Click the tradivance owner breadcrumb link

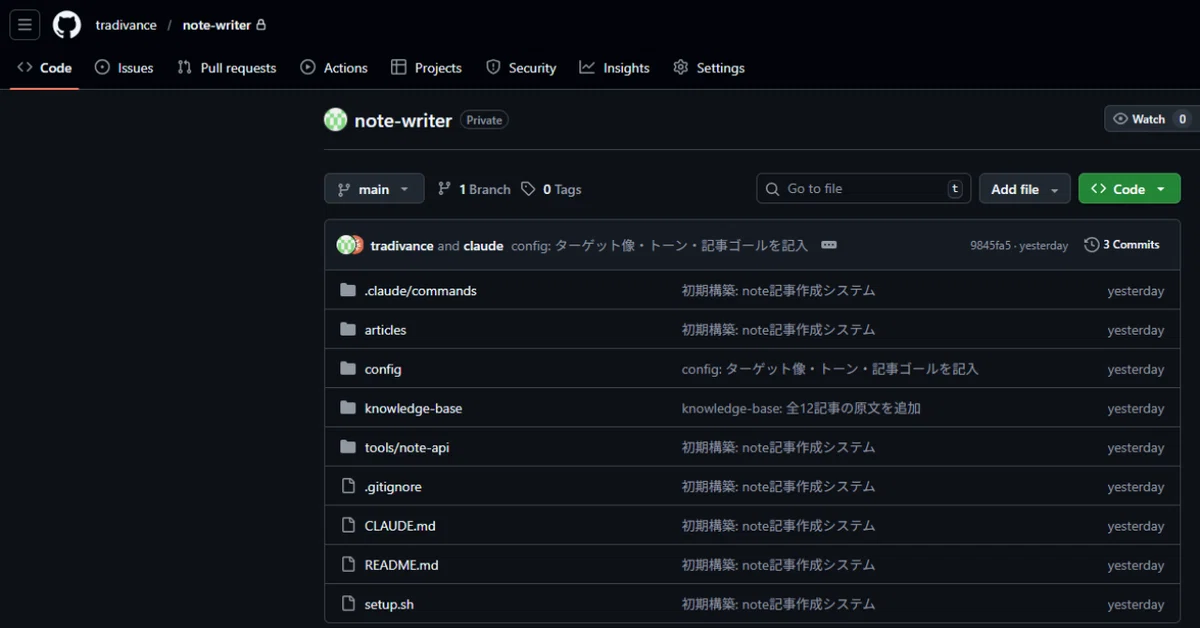click(124, 25)
